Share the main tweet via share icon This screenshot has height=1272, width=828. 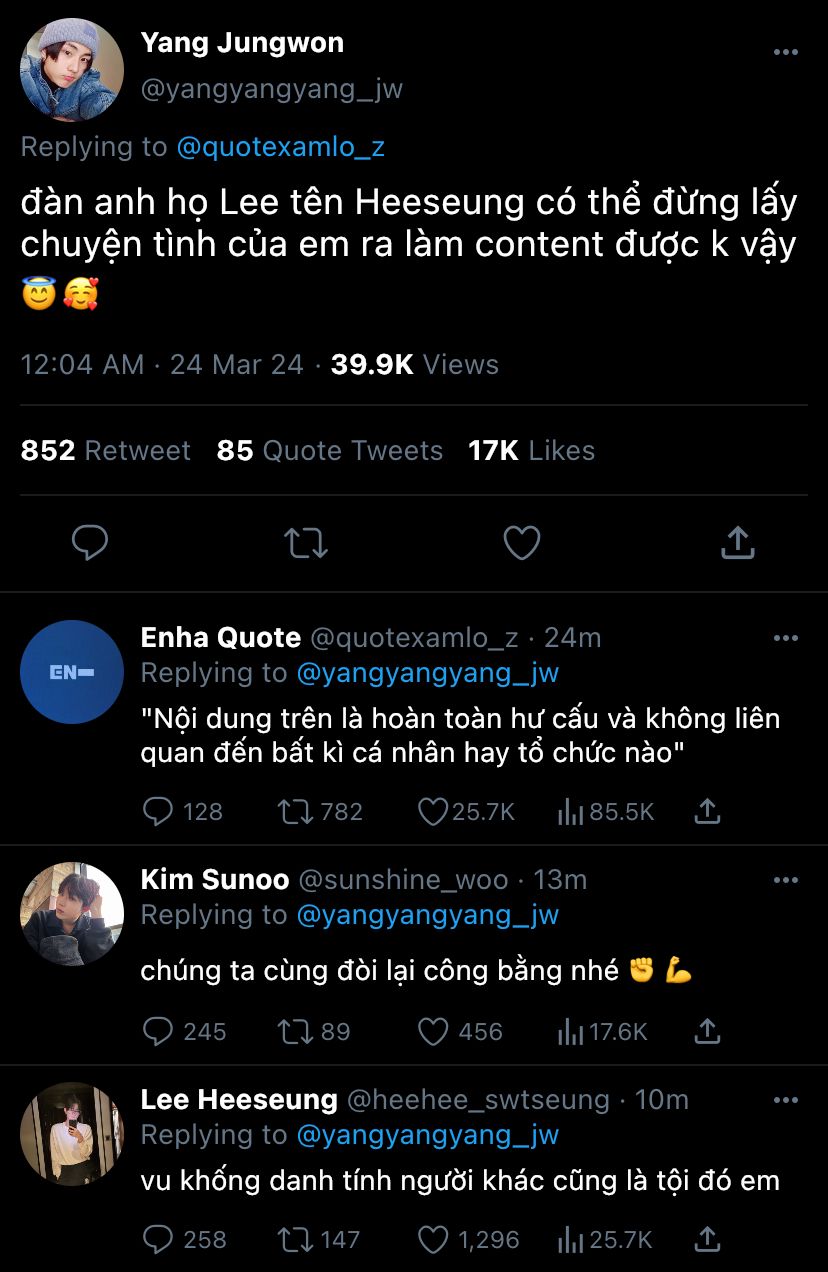737,543
